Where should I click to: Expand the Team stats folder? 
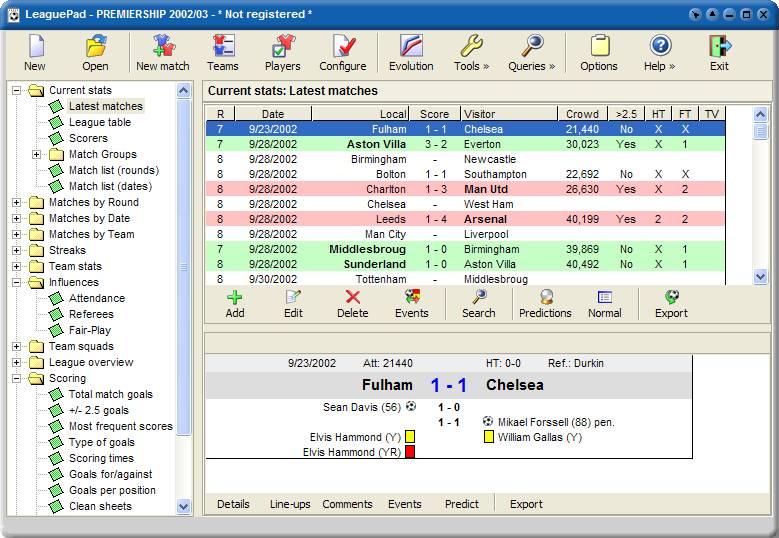point(16,266)
